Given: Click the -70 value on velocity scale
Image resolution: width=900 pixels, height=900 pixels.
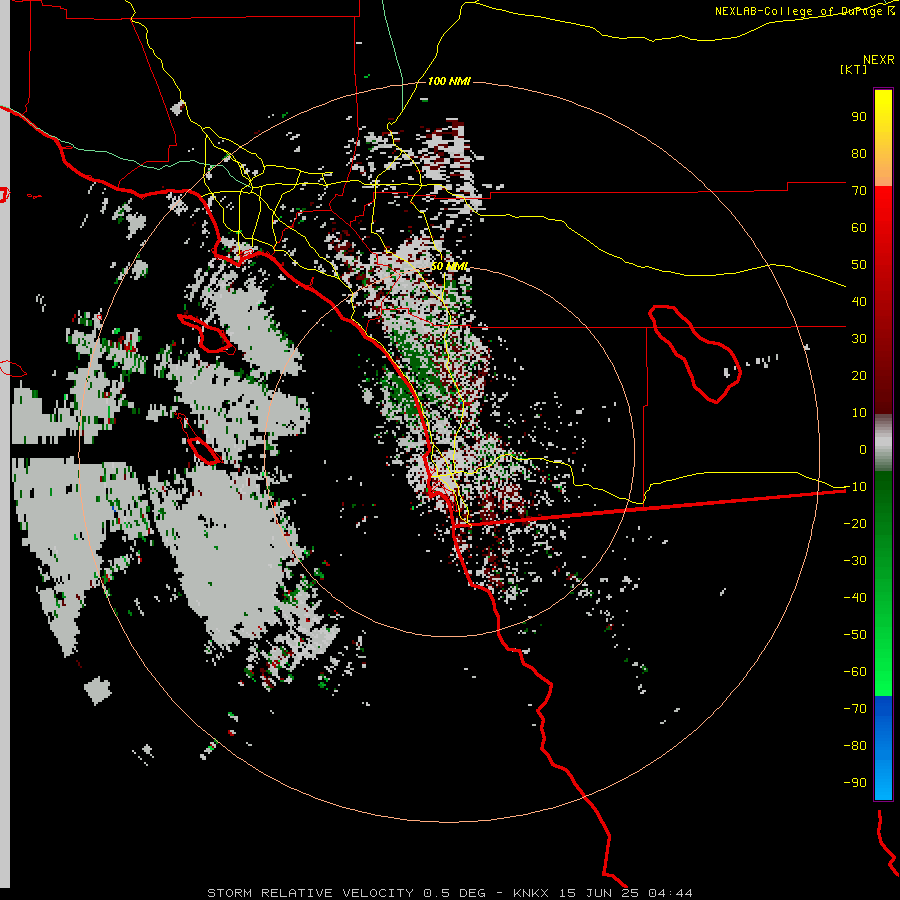Looking at the screenshot, I should tap(855, 708).
